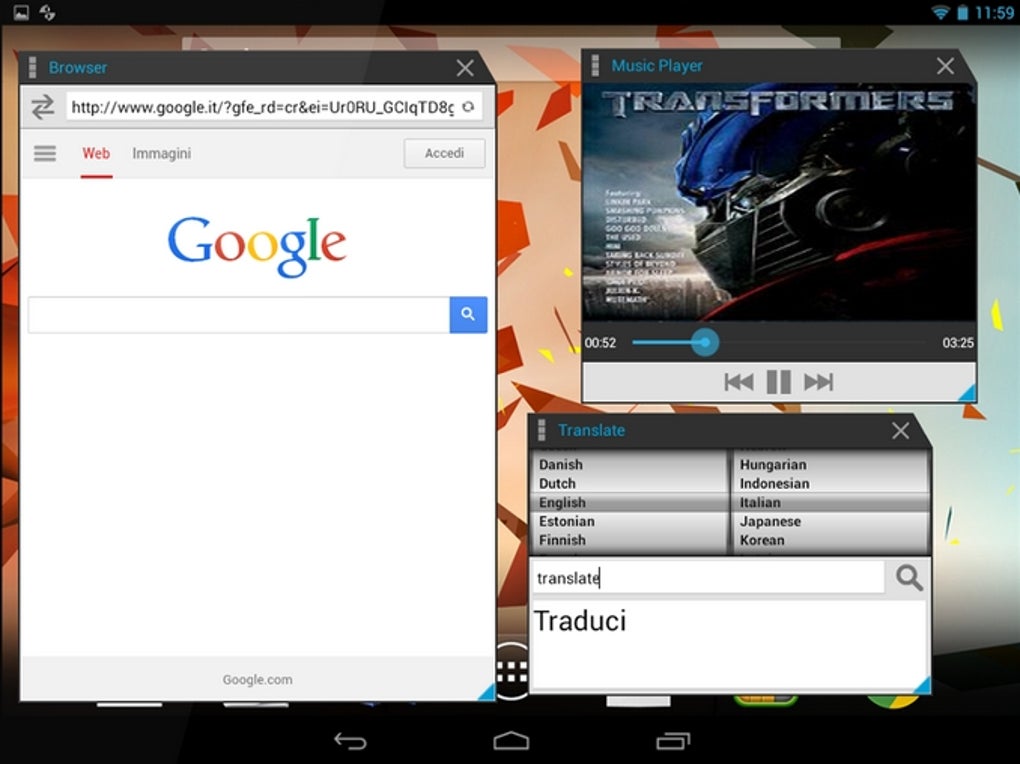The width and height of the screenshot is (1020, 764).
Task: Click the 00:52 elapsed time label
Action: click(x=600, y=343)
